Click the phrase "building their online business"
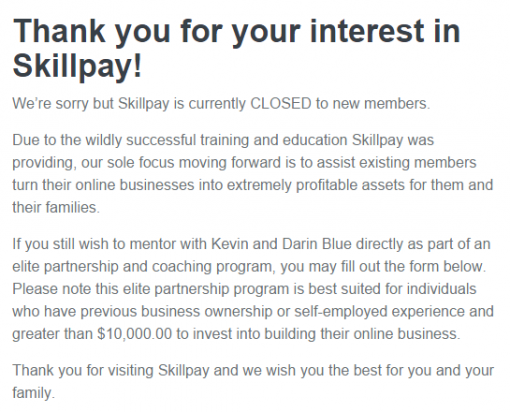The width and height of the screenshot is (510, 412). (x=362, y=334)
